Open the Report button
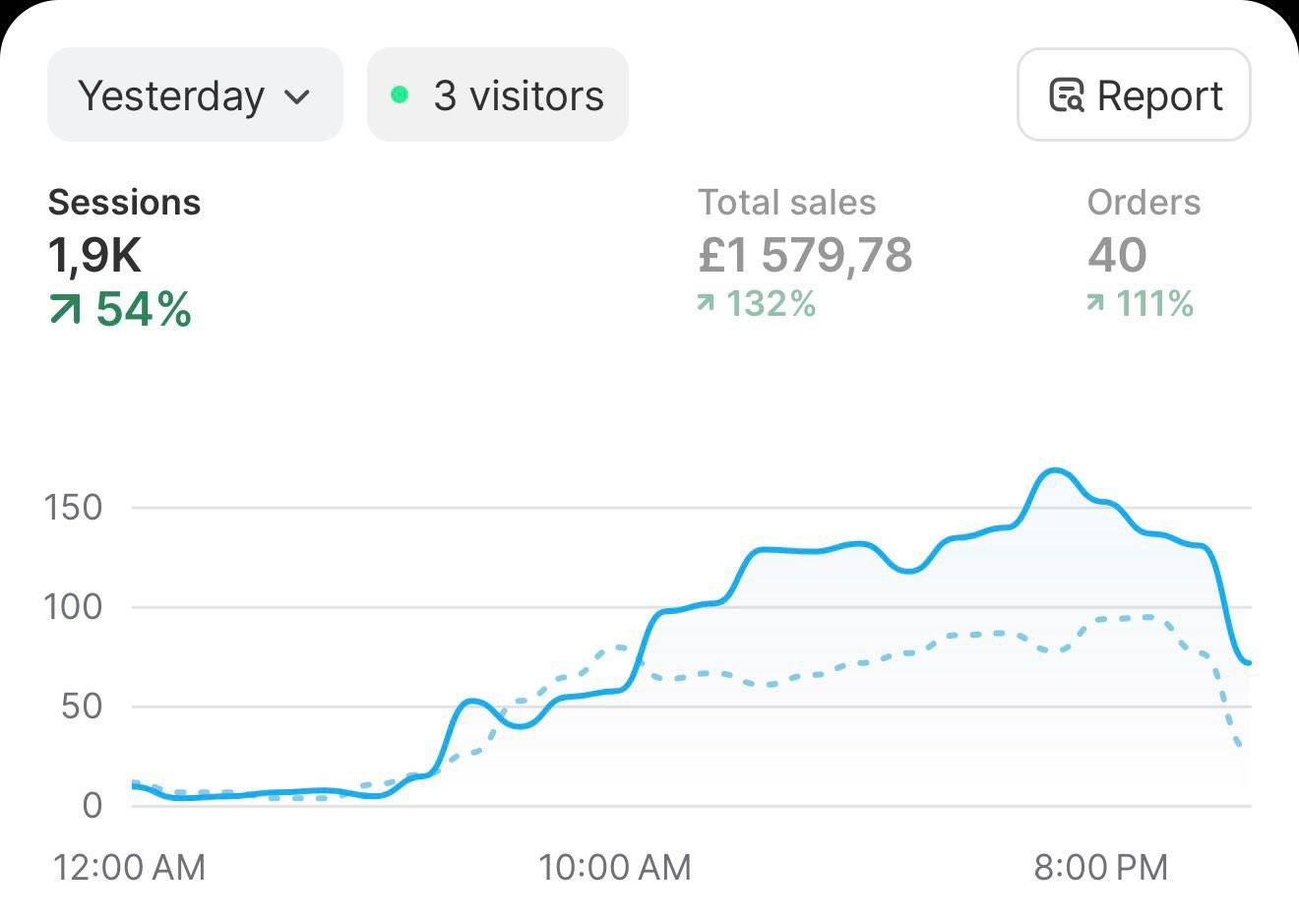 click(1134, 95)
